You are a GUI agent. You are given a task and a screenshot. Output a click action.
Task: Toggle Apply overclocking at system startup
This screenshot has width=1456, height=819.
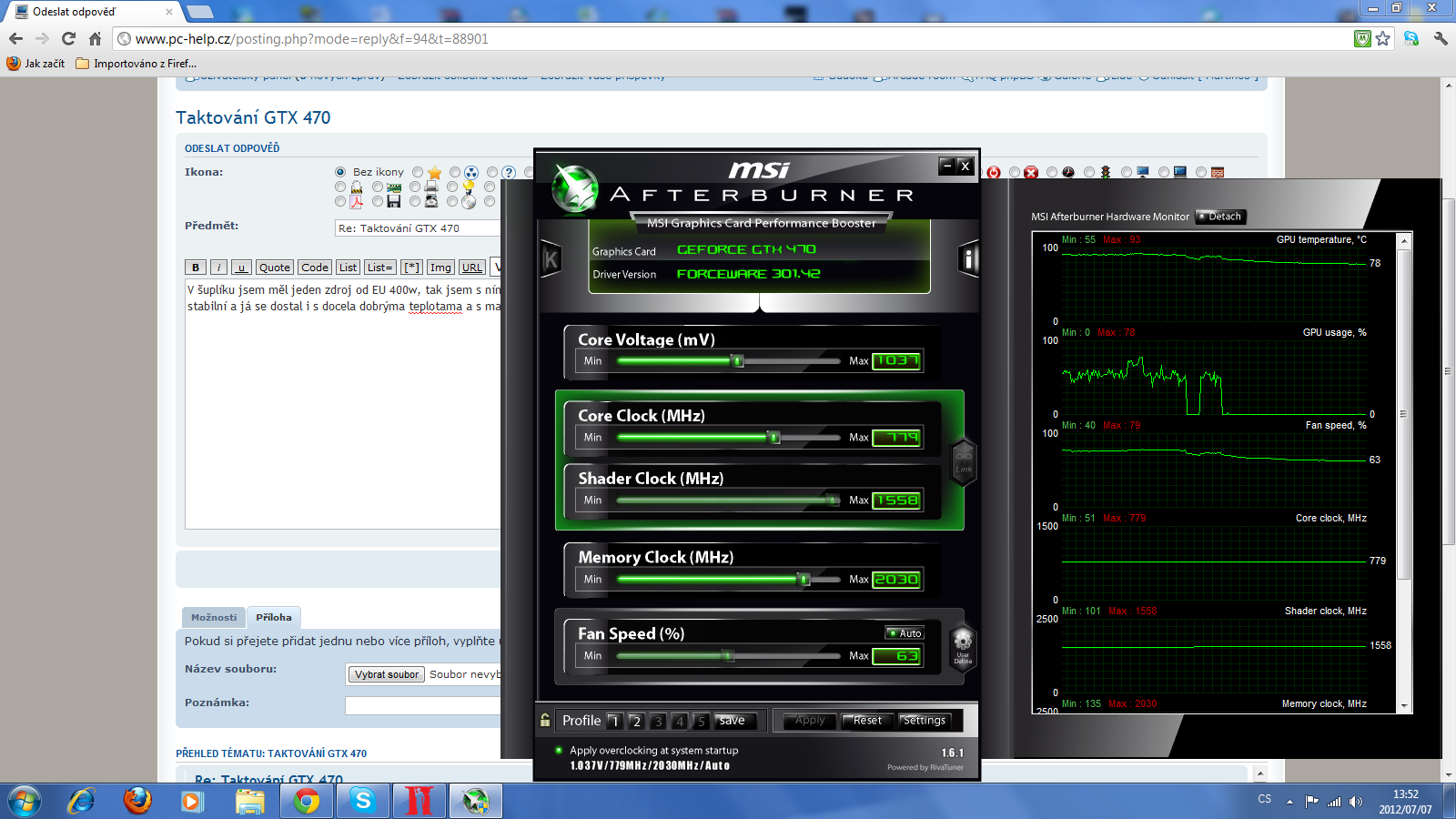click(559, 751)
